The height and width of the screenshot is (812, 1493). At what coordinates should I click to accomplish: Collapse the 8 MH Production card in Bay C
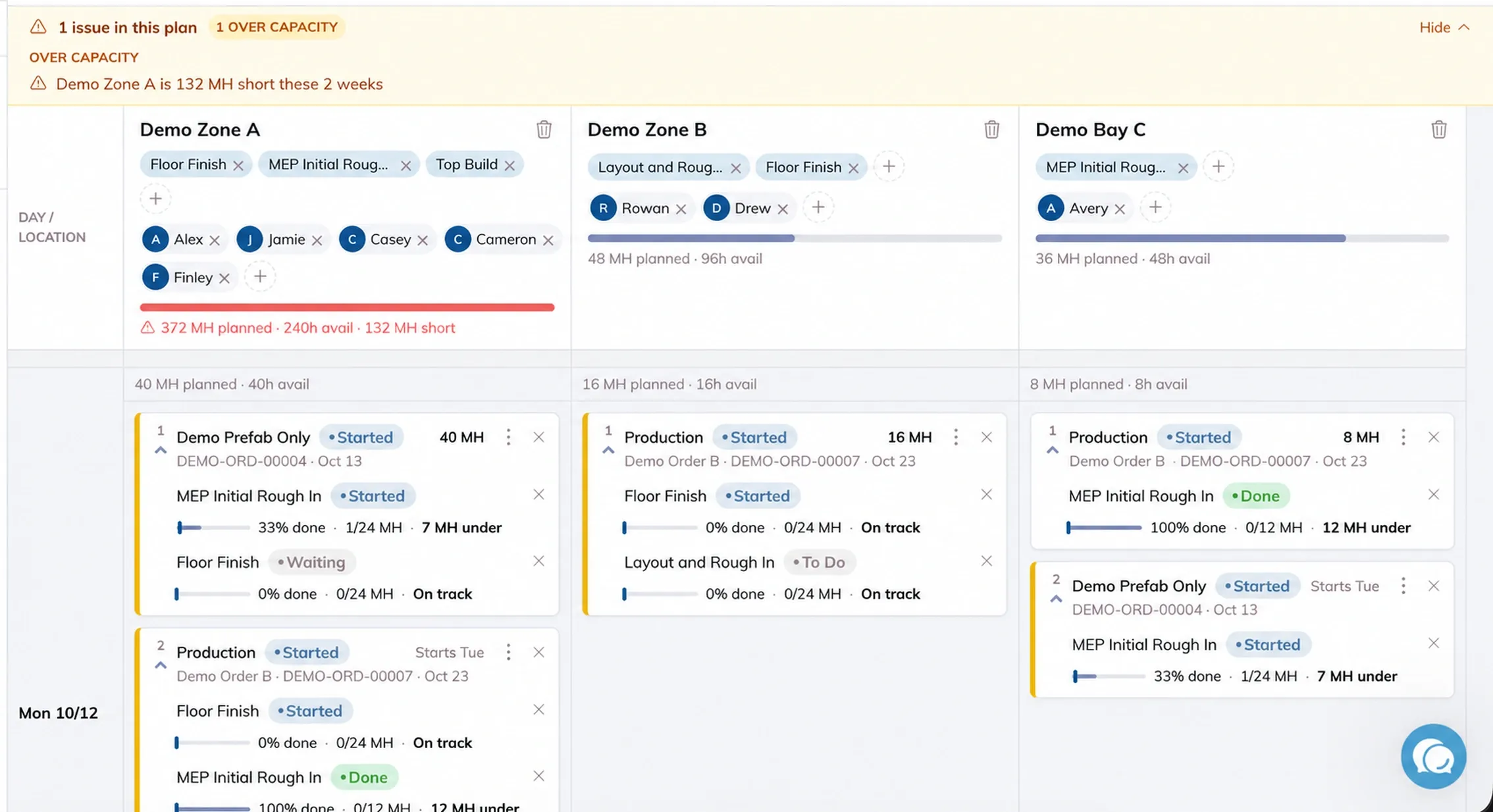pos(1053,451)
